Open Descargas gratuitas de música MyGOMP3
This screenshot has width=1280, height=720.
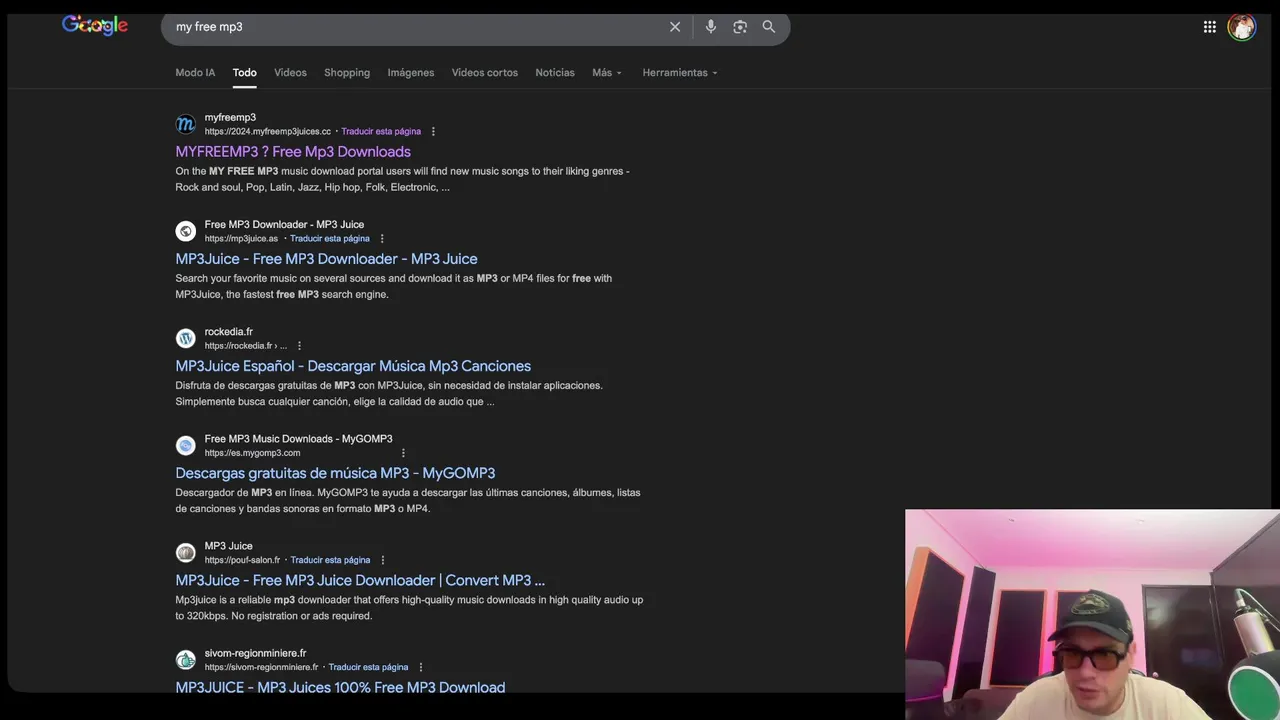click(x=335, y=473)
